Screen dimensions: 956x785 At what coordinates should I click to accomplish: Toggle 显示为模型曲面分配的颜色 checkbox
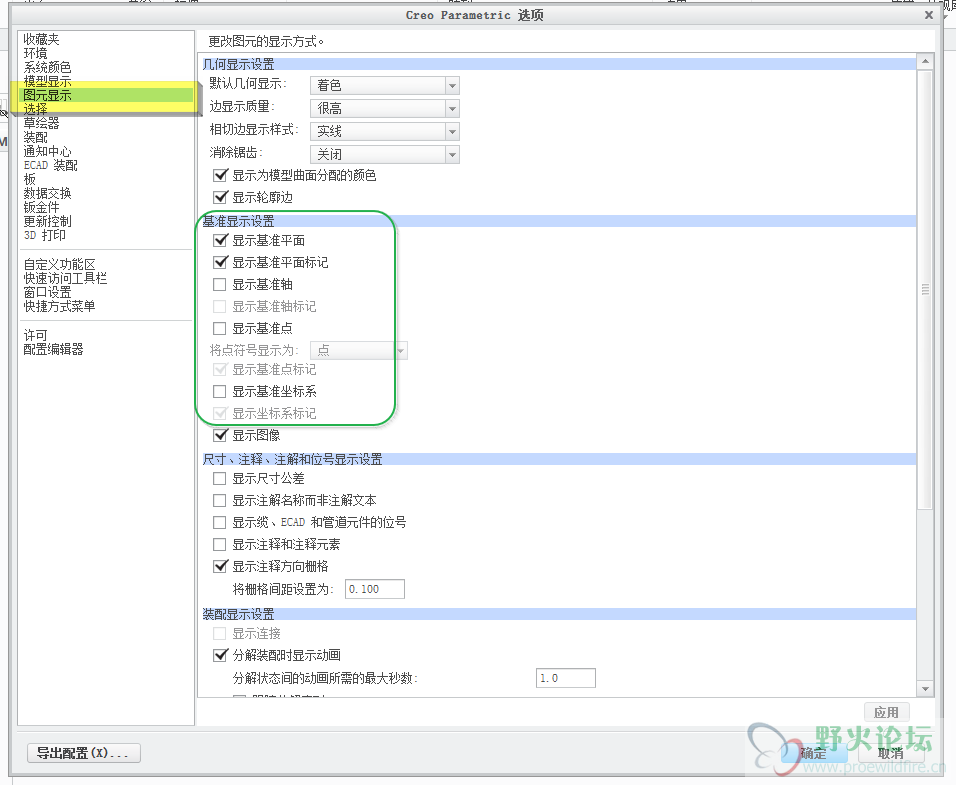220,176
